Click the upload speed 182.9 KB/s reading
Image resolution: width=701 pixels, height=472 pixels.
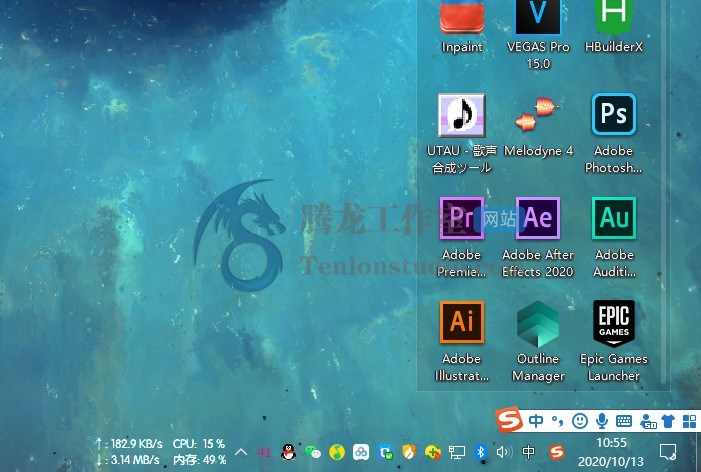tap(129, 444)
